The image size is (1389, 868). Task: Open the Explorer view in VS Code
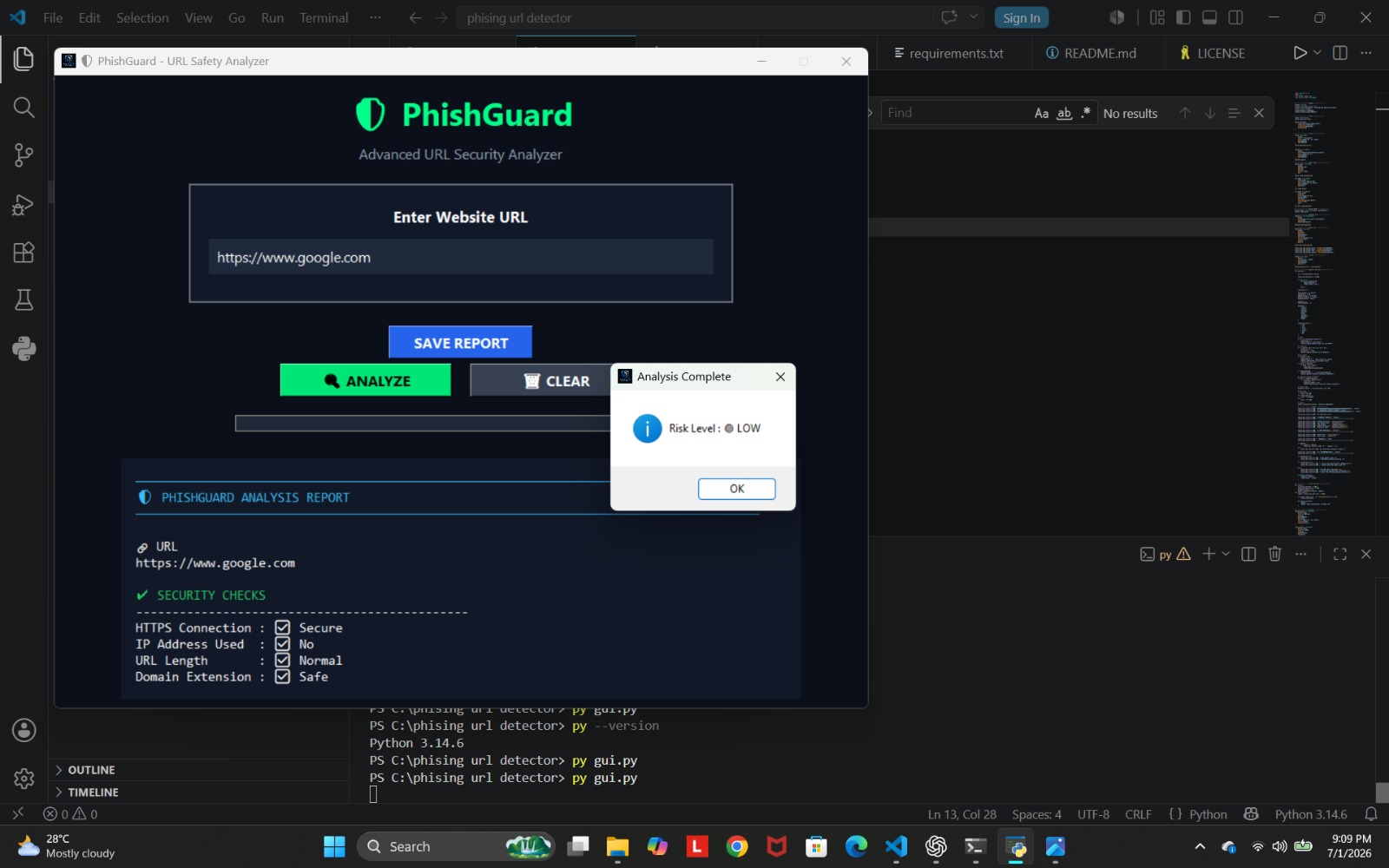(x=23, y=59)
